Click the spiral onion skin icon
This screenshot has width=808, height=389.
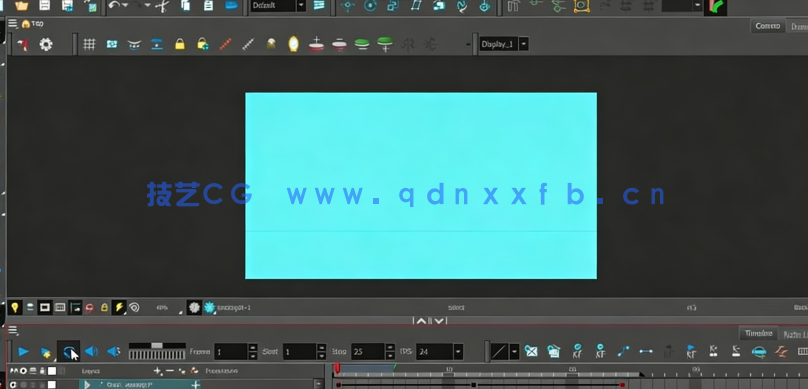point(134,308)
